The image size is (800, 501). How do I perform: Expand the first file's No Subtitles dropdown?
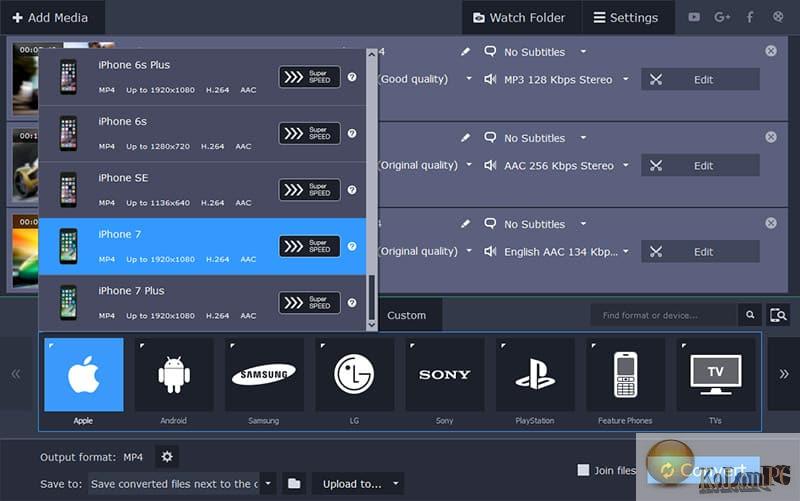tap(583, 52)
